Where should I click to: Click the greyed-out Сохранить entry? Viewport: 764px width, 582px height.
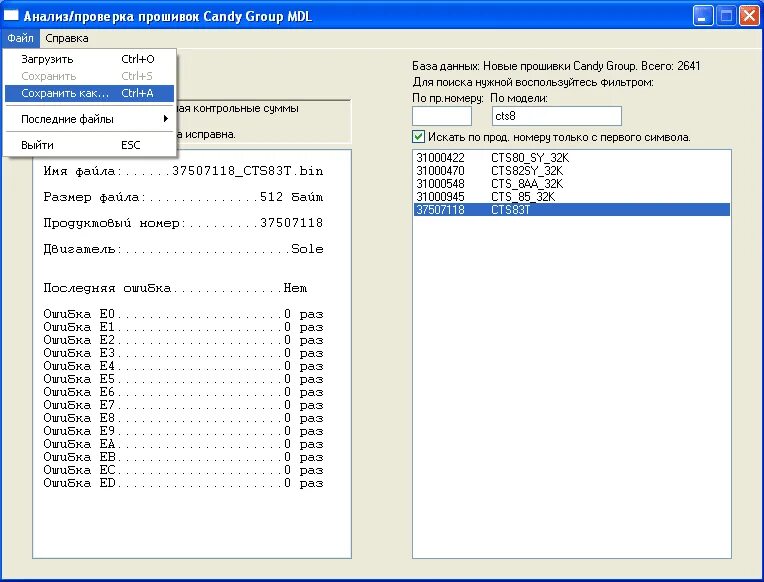tap(89, 76)
